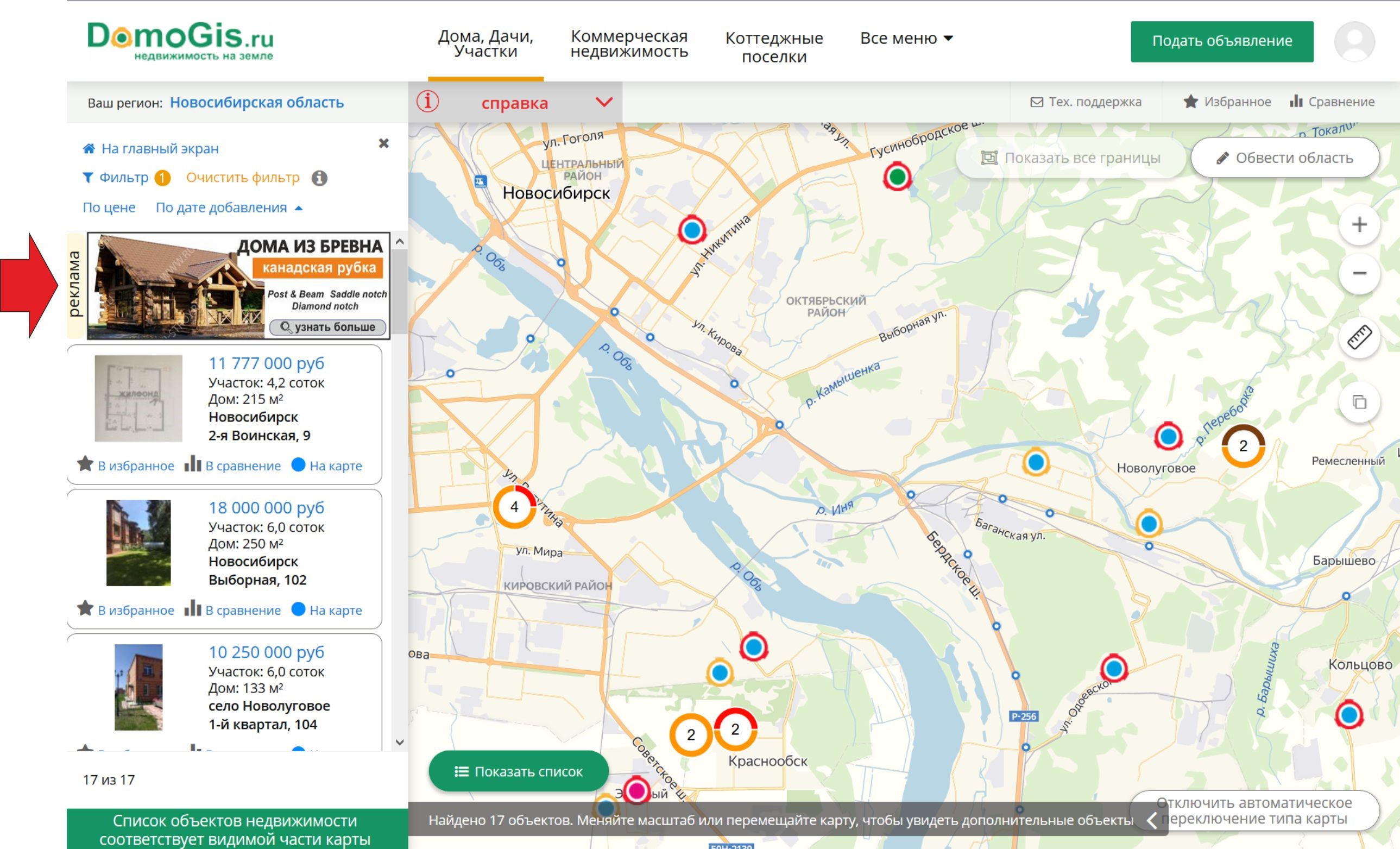Open Коммерческая недвижимость menu section
This screenshot has height=849, width=1400.
(x=629, y=43)
